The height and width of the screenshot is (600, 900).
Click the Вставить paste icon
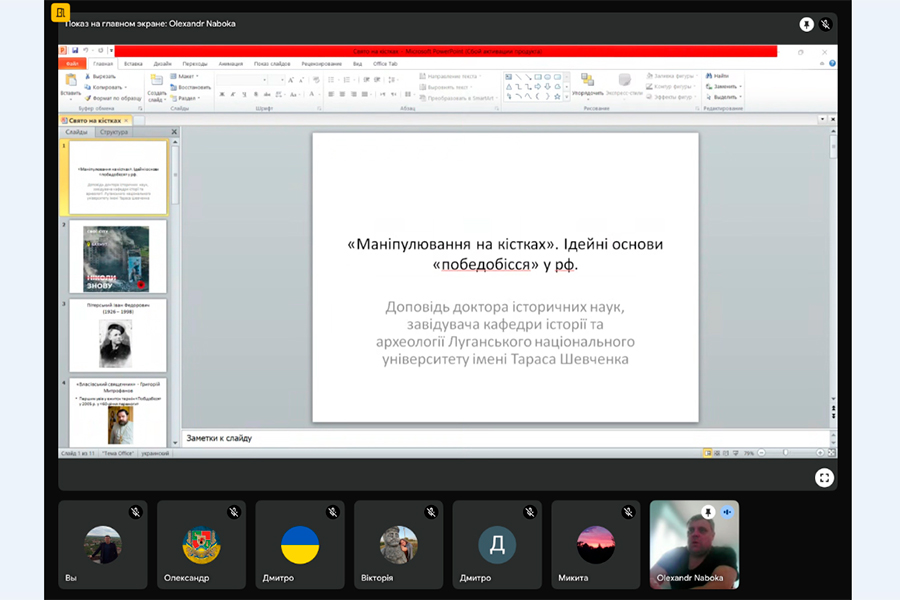(70, 82)
